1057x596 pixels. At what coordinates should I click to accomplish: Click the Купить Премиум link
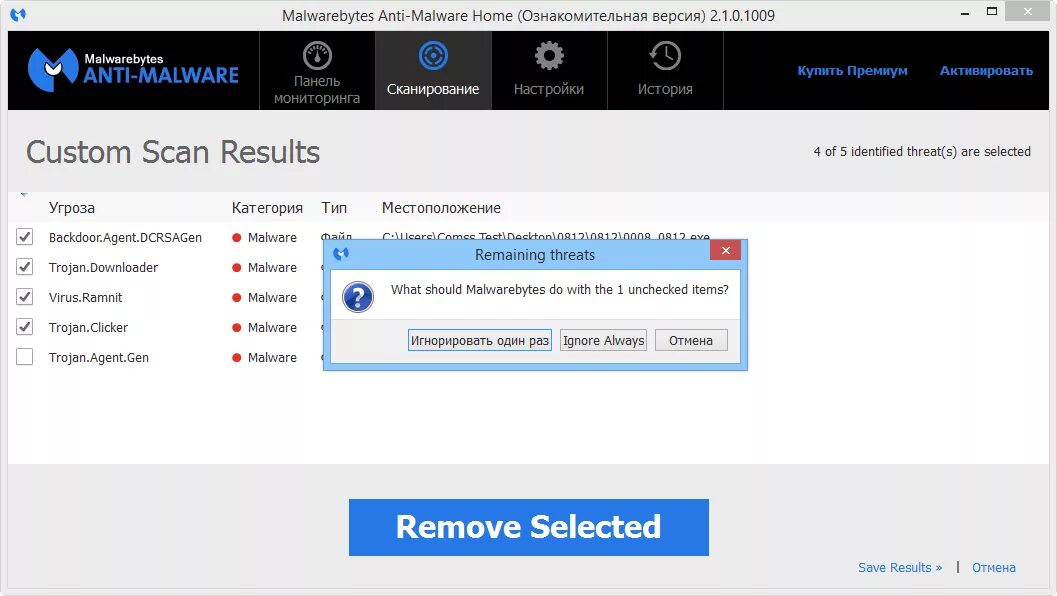click(852, 71)
